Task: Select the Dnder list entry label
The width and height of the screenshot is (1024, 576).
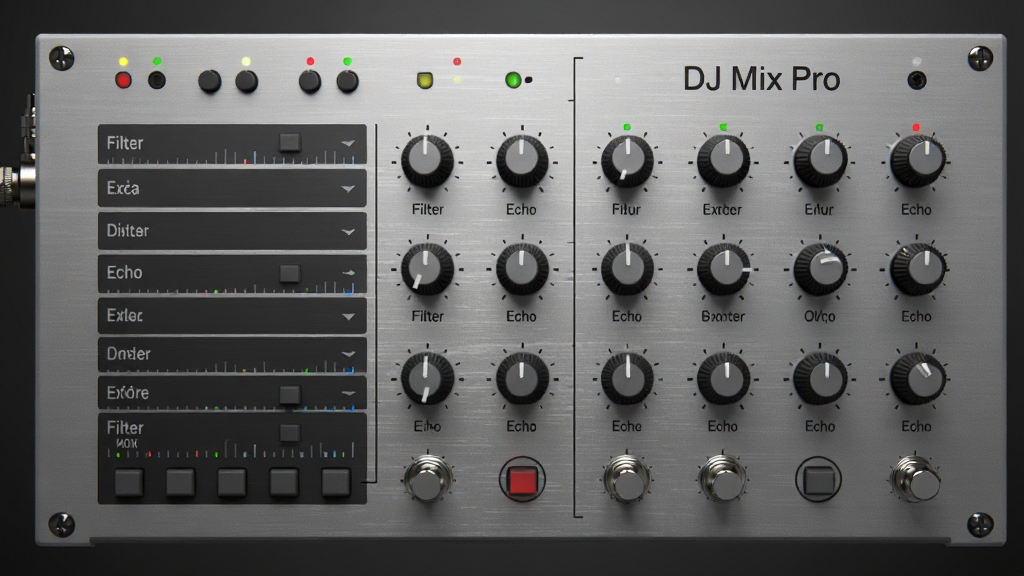Action: coord(128,353)
